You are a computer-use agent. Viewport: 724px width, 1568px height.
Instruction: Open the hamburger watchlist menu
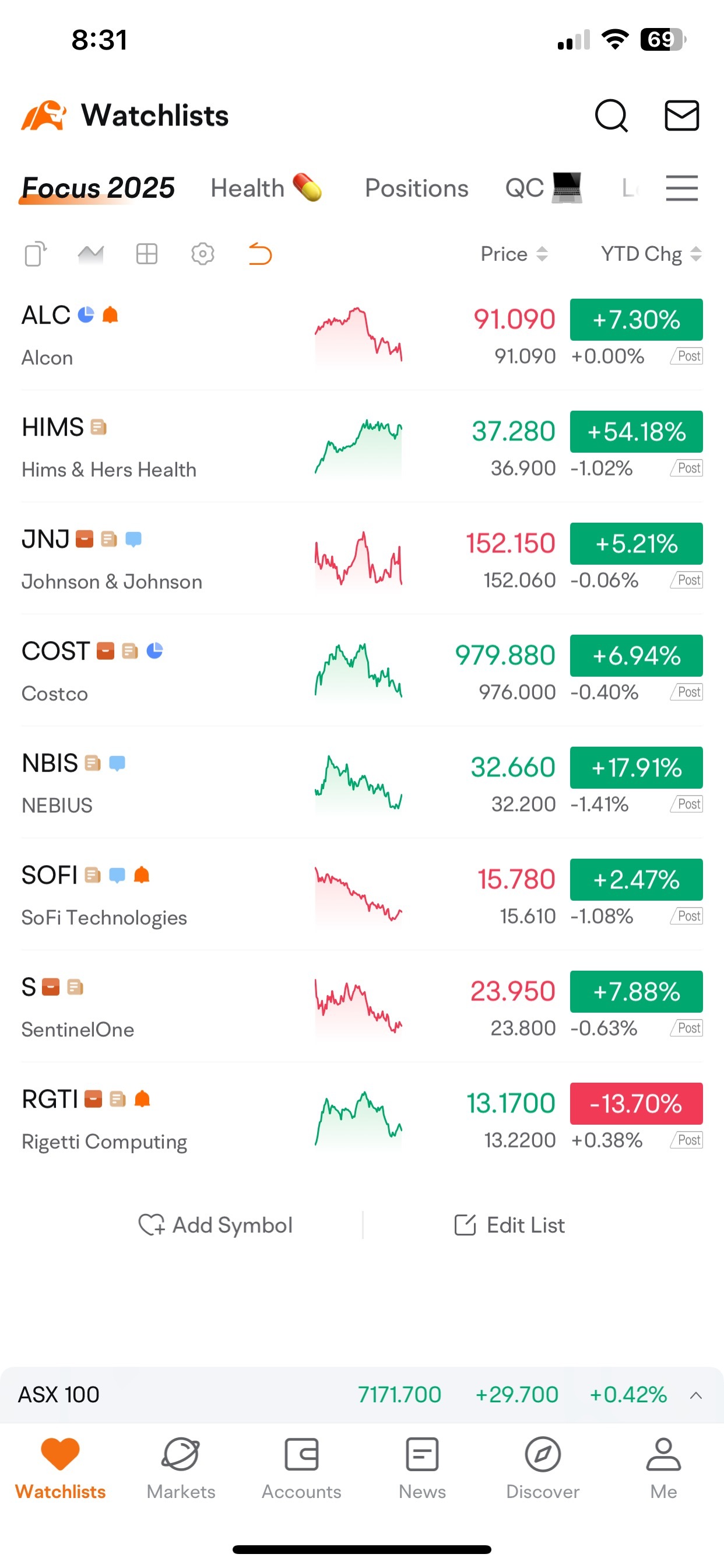[681, 188]
